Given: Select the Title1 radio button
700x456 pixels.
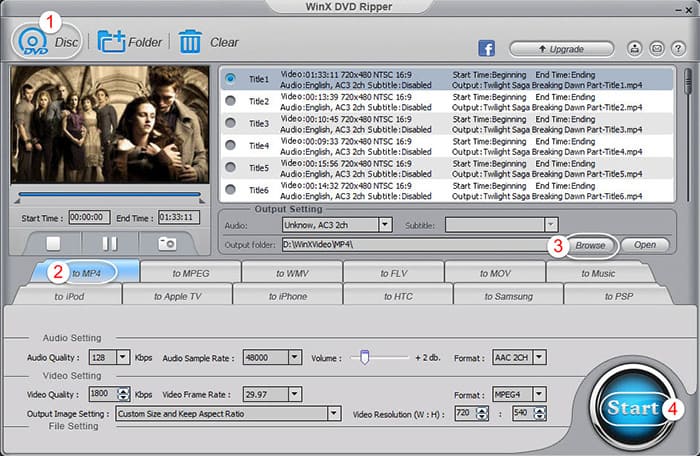Looking at the screenshot, I should point(230,79).
